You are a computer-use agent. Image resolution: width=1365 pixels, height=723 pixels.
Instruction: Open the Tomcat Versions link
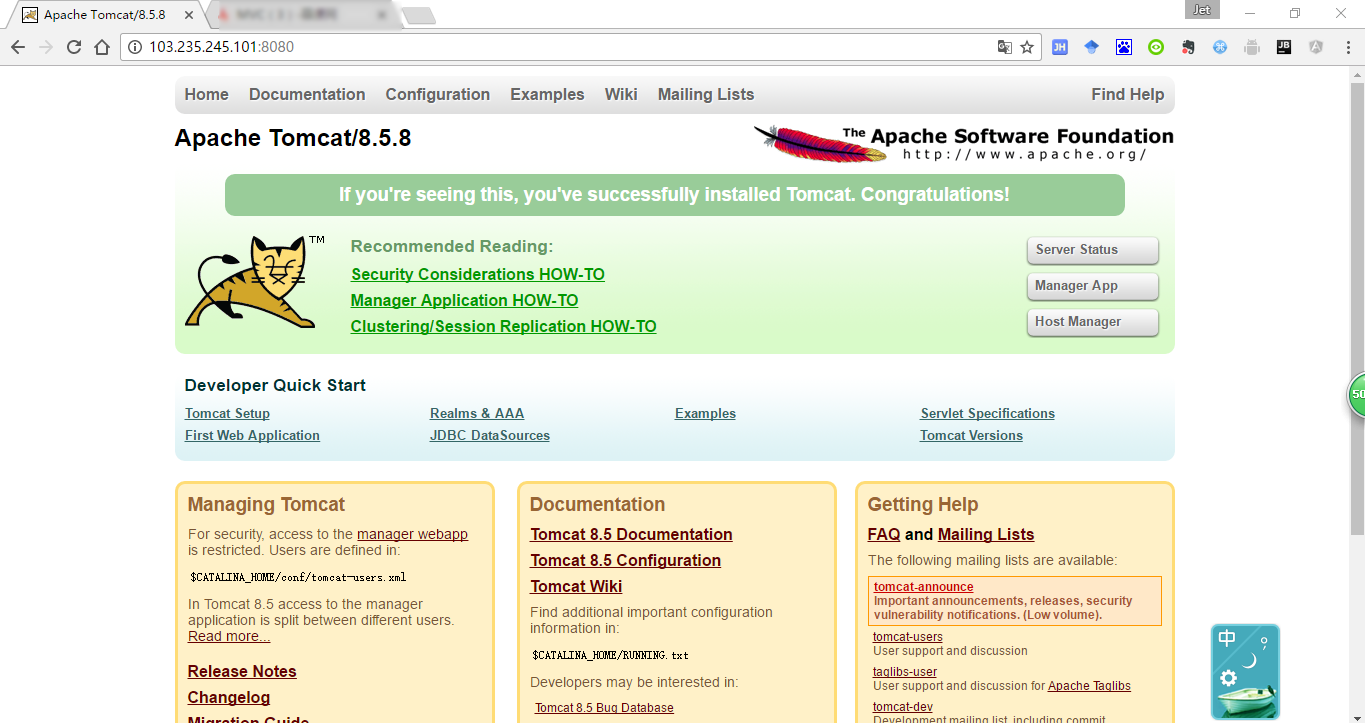click(x=971, y=435)
